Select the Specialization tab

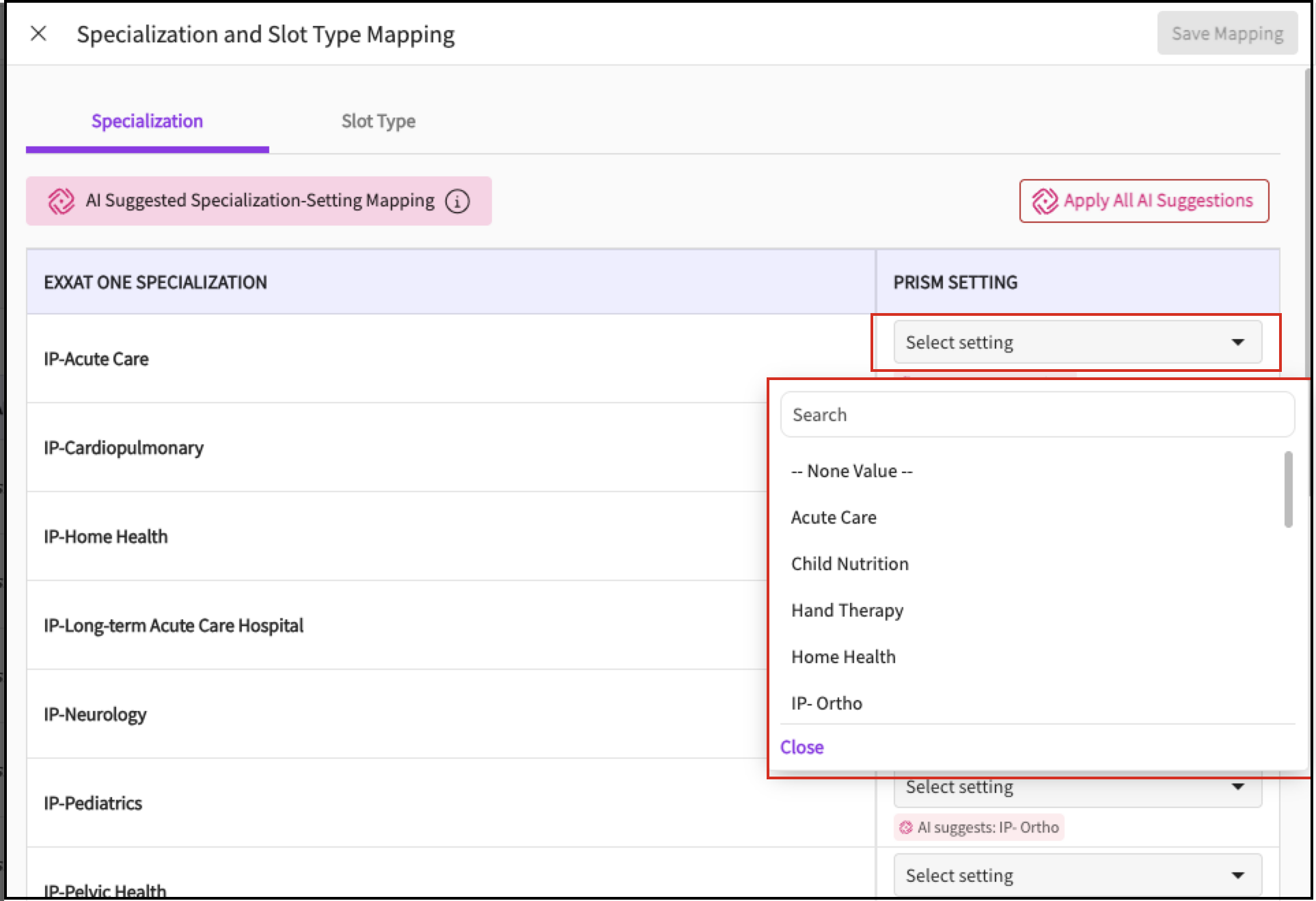click(147, 121)
